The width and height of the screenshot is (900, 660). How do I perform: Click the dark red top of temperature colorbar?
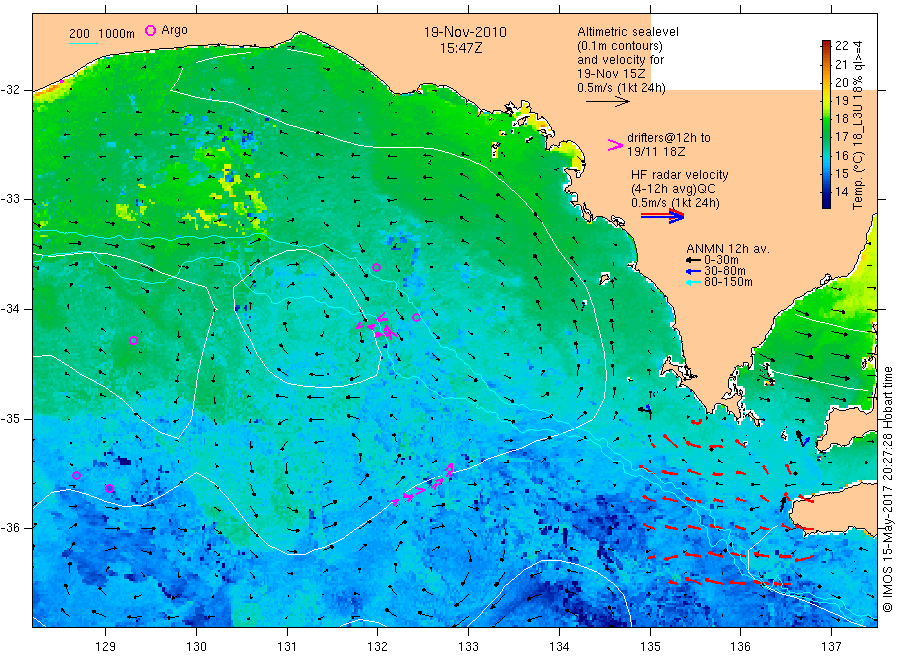click(x=826, y=44)
